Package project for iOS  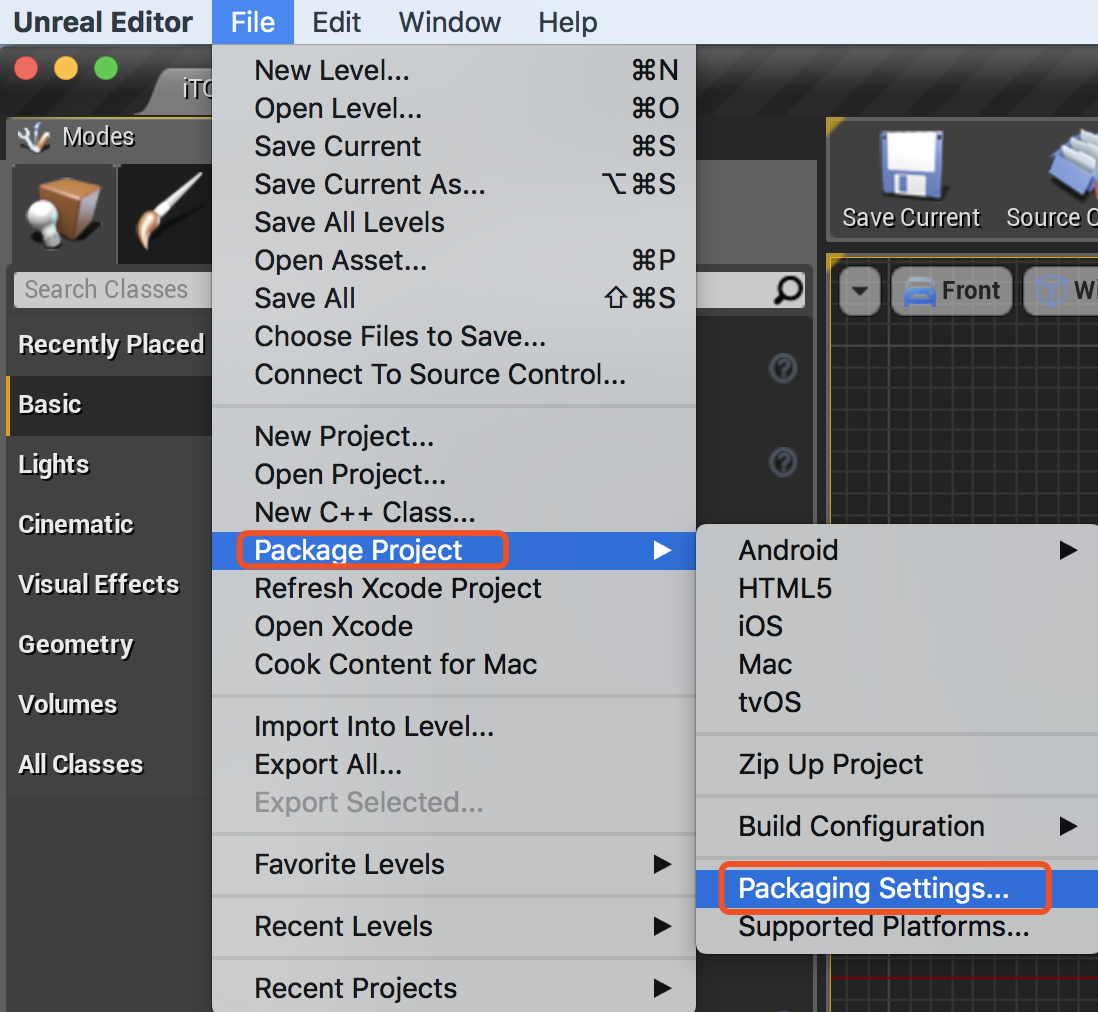(x=897, y=626)
